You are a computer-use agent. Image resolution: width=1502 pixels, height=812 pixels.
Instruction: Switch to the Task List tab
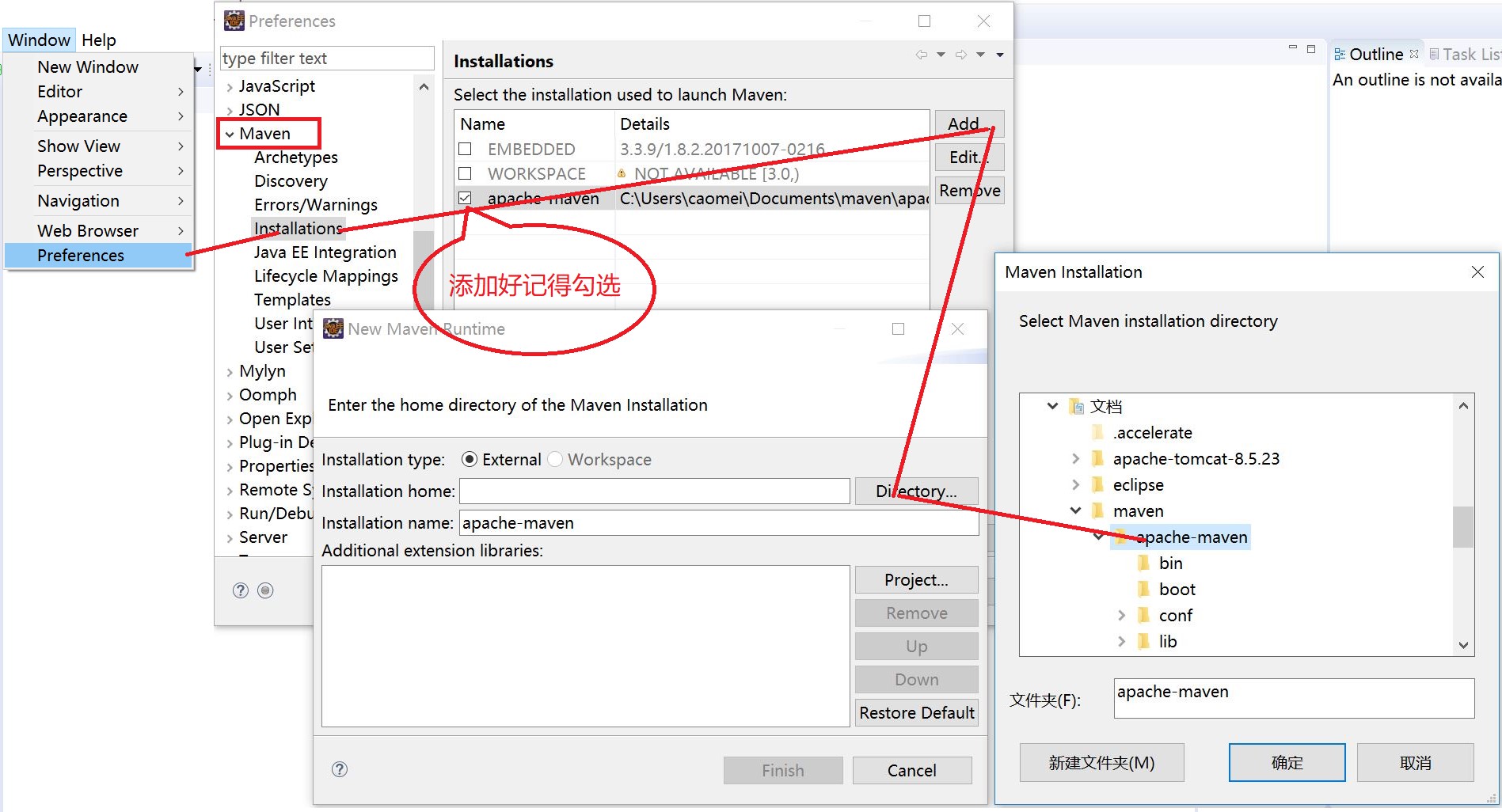(x=1465, y=55)
